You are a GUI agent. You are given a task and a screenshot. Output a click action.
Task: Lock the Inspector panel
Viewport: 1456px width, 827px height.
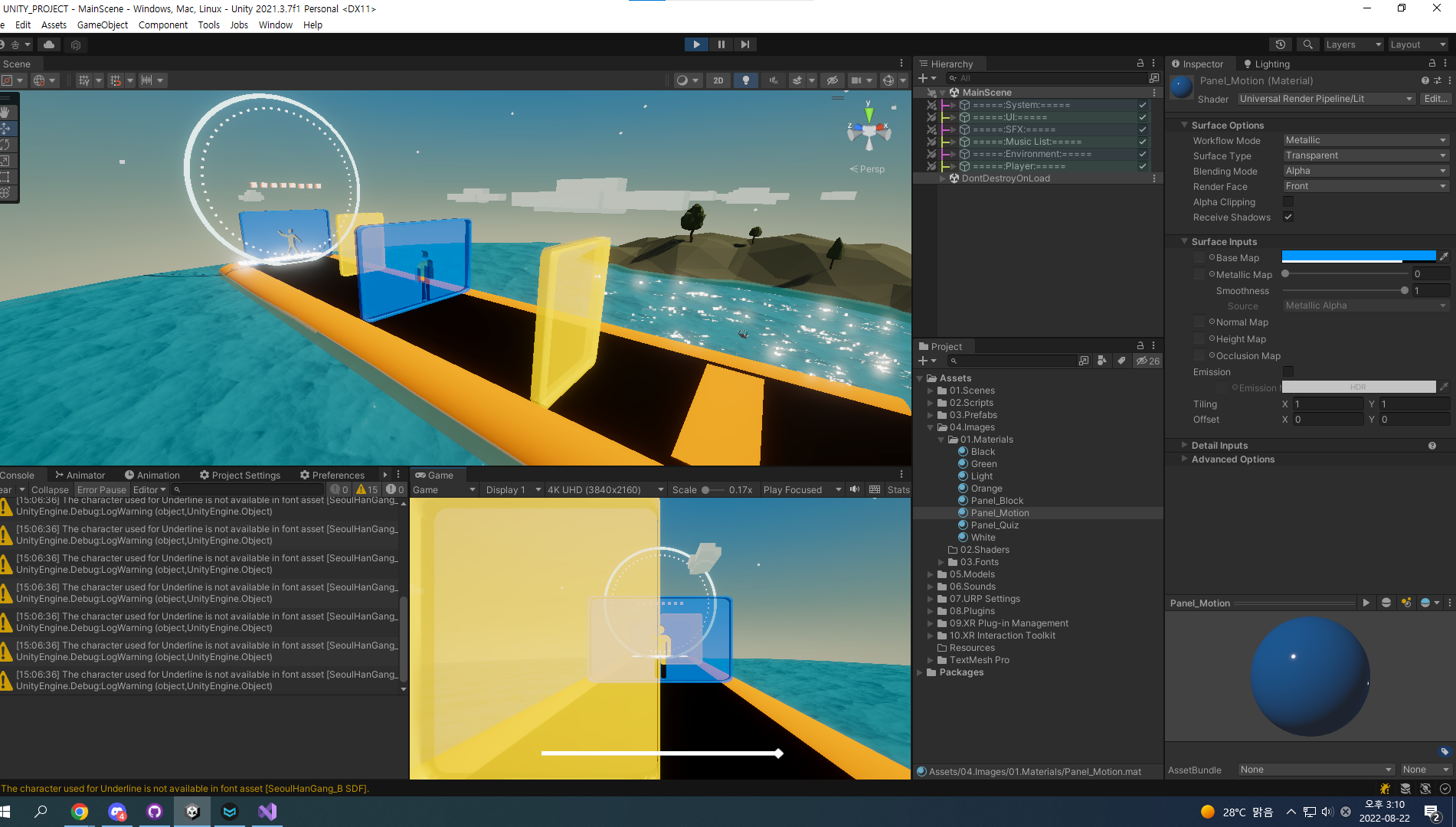1432,64
